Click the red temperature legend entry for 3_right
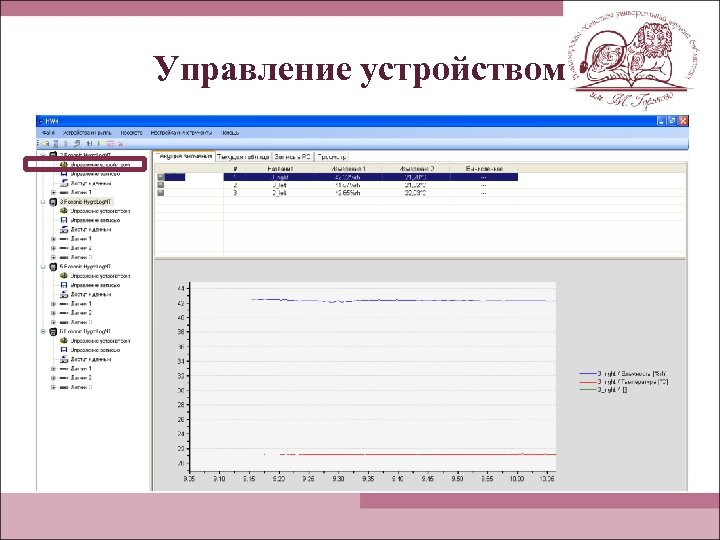 [624, 382]
